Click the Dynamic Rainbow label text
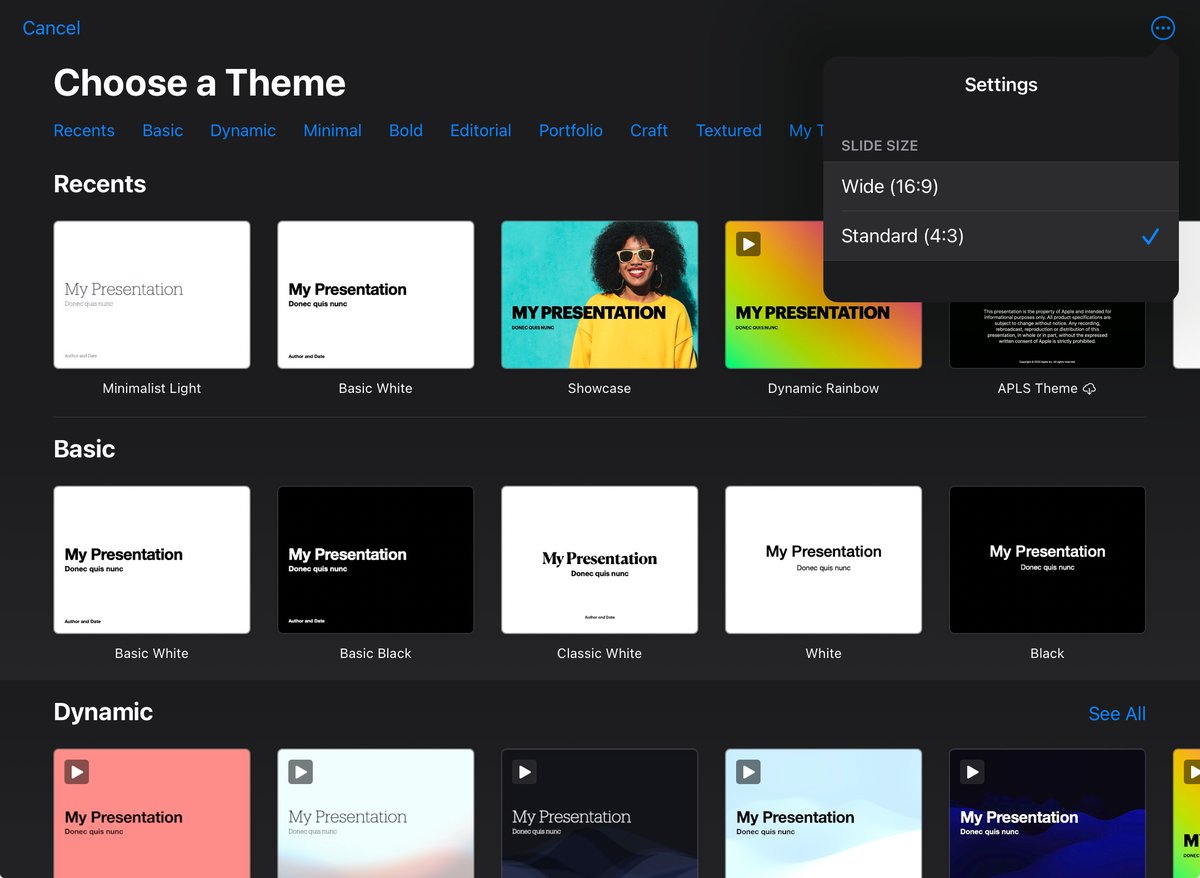 pyautogui.click(x=823, y=389)
